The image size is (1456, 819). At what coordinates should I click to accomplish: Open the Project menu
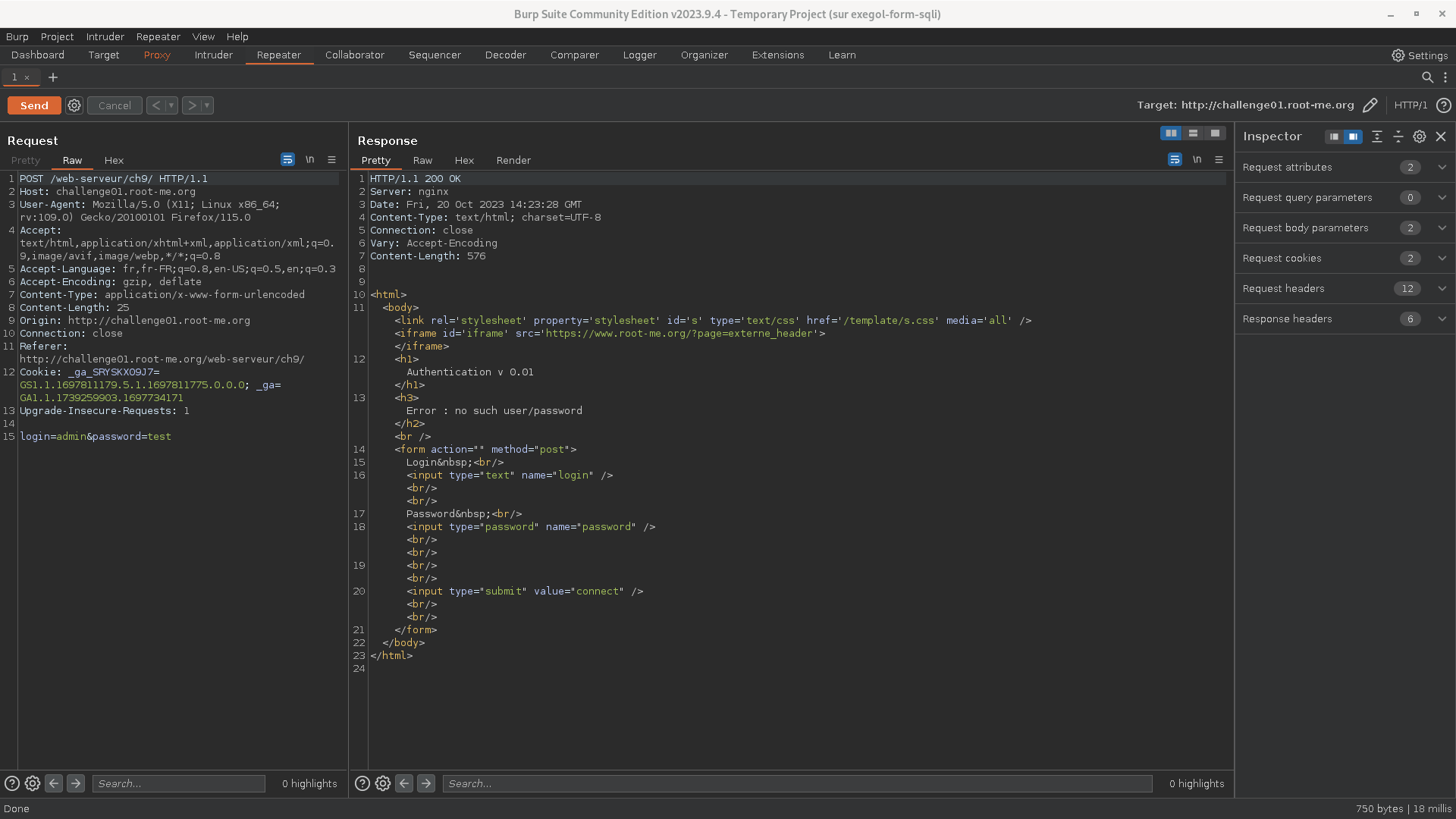[57, 36]
